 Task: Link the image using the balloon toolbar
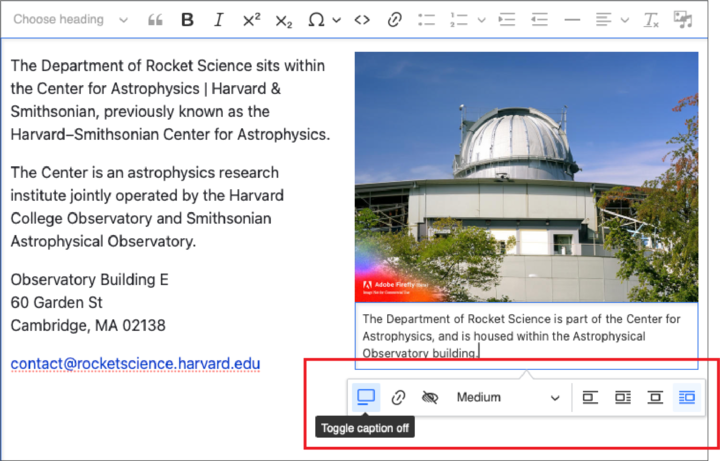398,397
